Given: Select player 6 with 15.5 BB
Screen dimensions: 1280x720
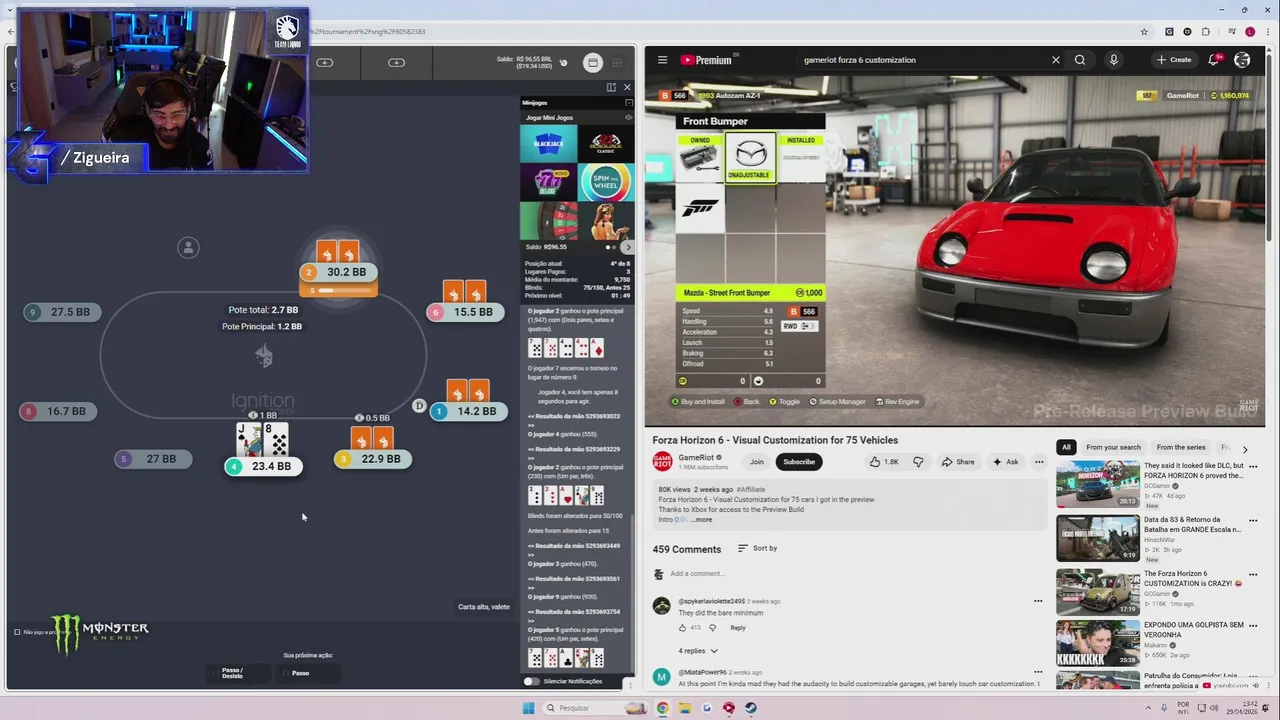Looking at the screenshot, I should [x=464, y=312].
